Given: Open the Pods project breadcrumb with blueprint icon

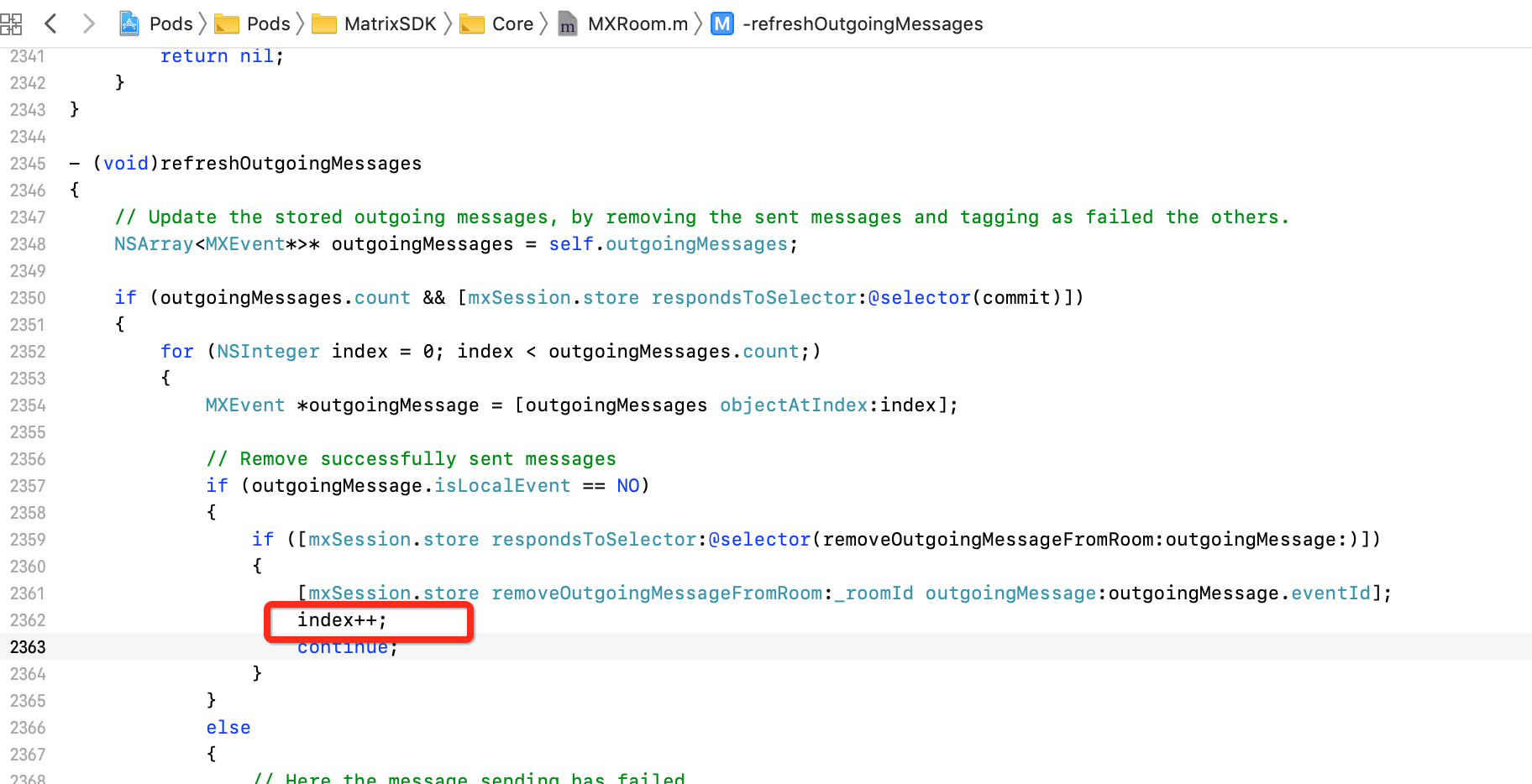Looking at the screenshot, I should point(157,24).
